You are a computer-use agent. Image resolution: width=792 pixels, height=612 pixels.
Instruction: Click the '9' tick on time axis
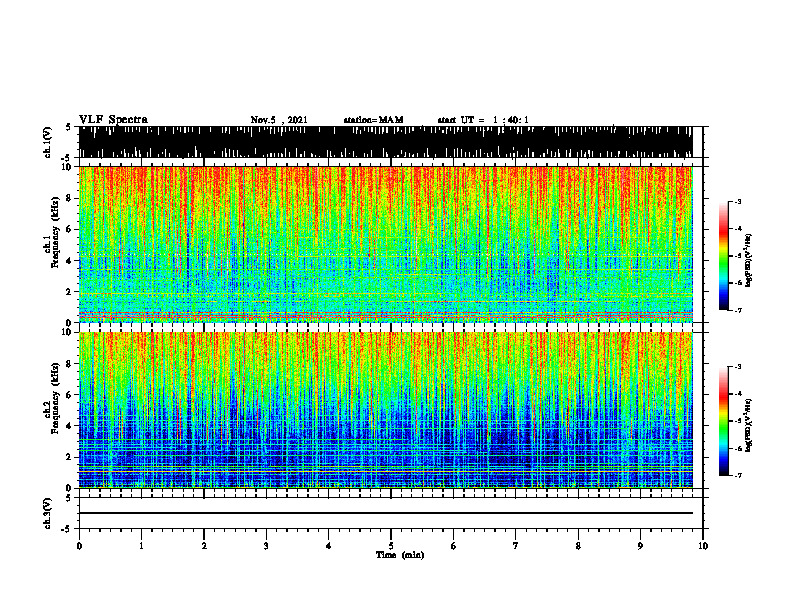coord(640,546)
